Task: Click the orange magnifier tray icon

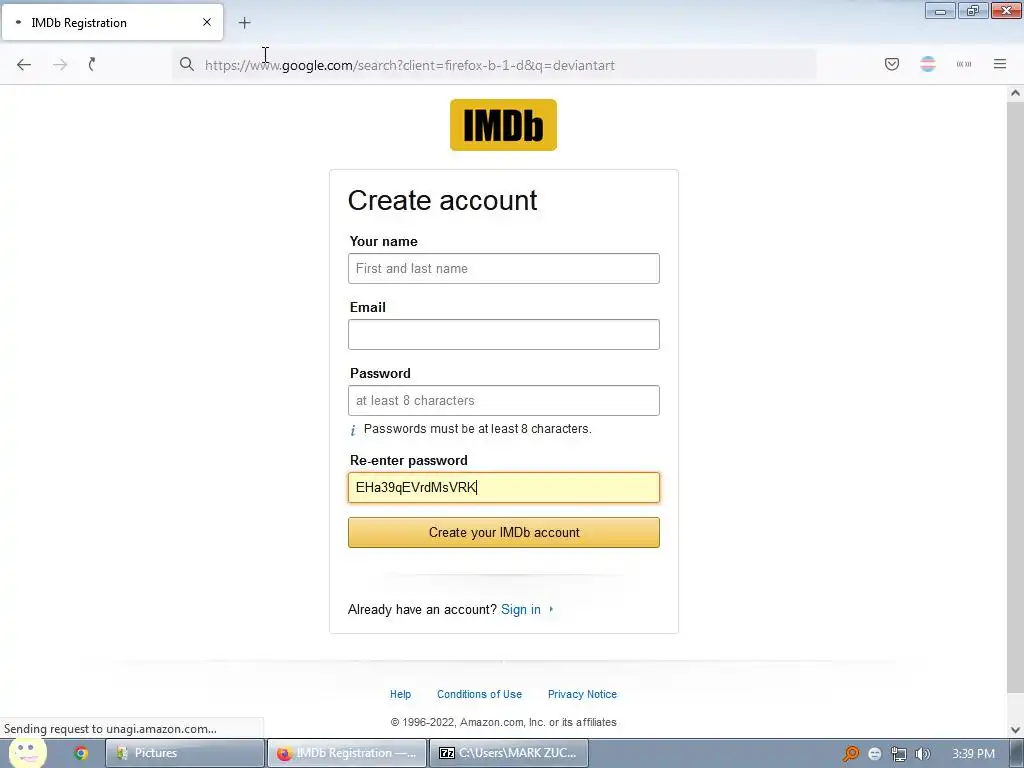Action: 850,754
